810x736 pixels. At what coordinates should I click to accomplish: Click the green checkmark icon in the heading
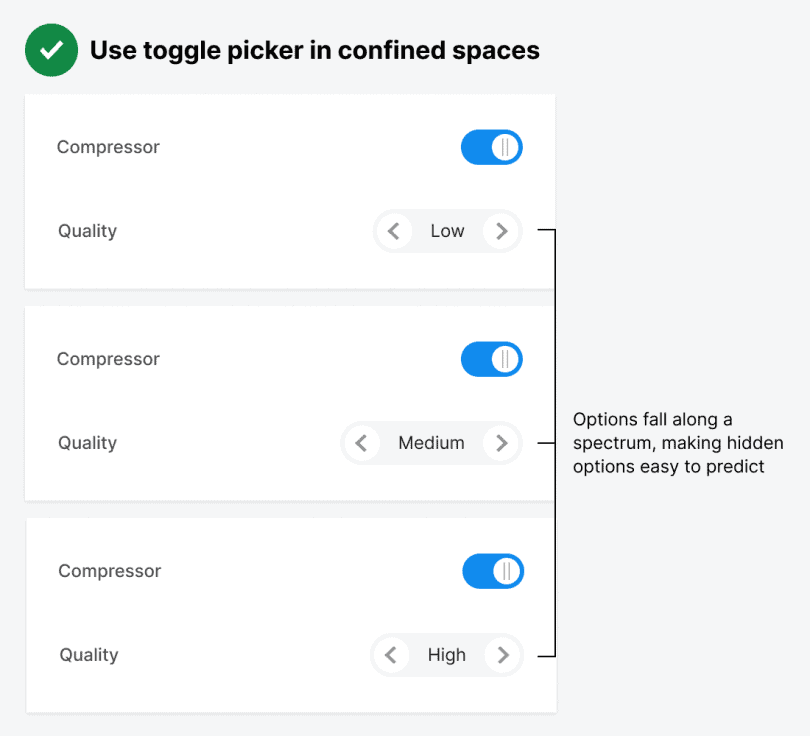coord(51,50)
